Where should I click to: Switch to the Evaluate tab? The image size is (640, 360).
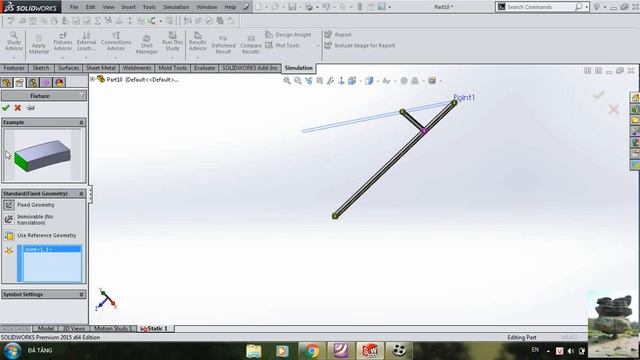pyautogui.click(x=204, y=68)
